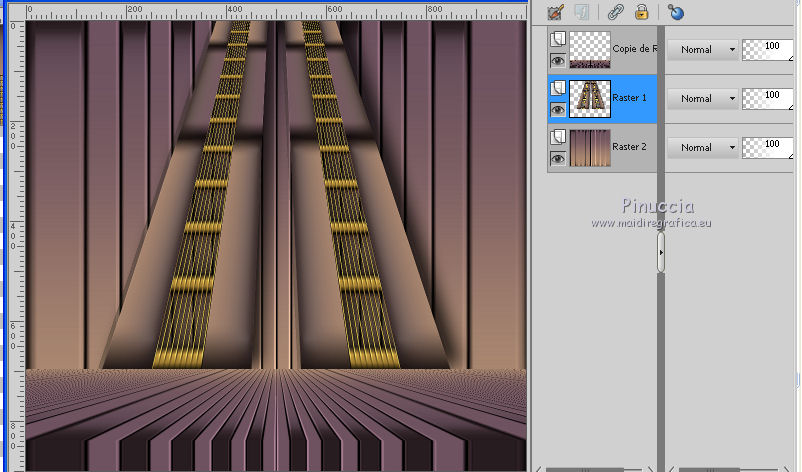Select the layer named Raster 1
Image resolution: width=802 pixels, height=472 pixels.
point(629,98)
